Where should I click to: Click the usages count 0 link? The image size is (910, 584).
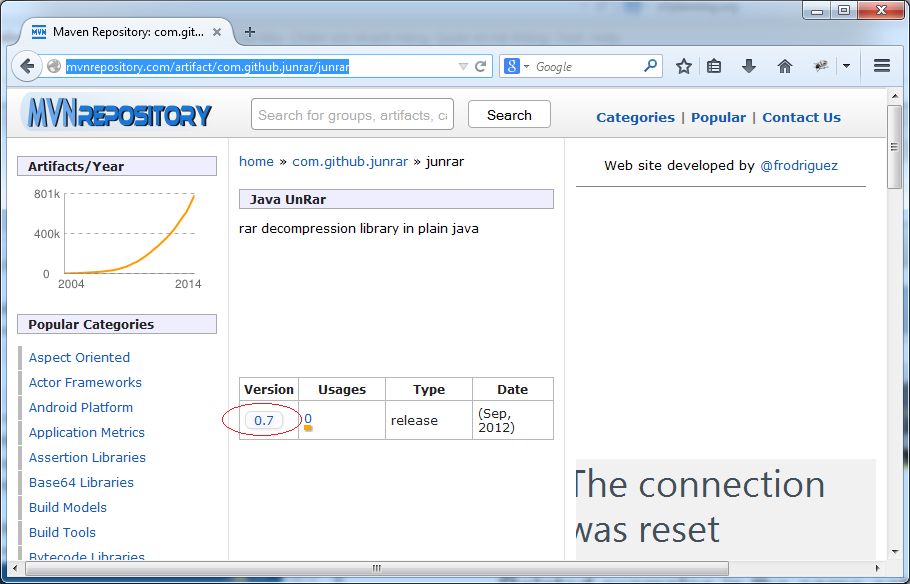tap(308, 419)
